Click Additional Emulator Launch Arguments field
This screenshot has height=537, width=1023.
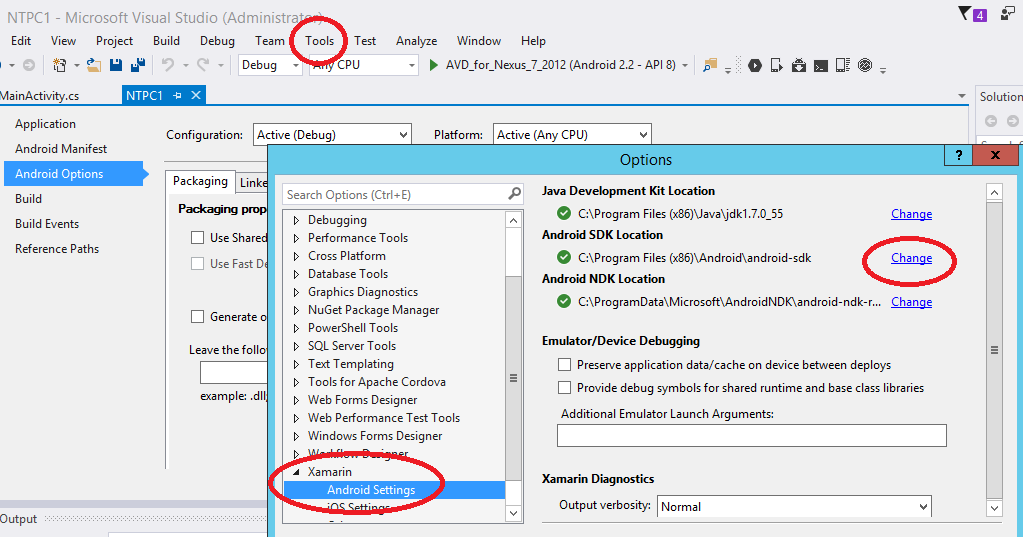(752, 435)
